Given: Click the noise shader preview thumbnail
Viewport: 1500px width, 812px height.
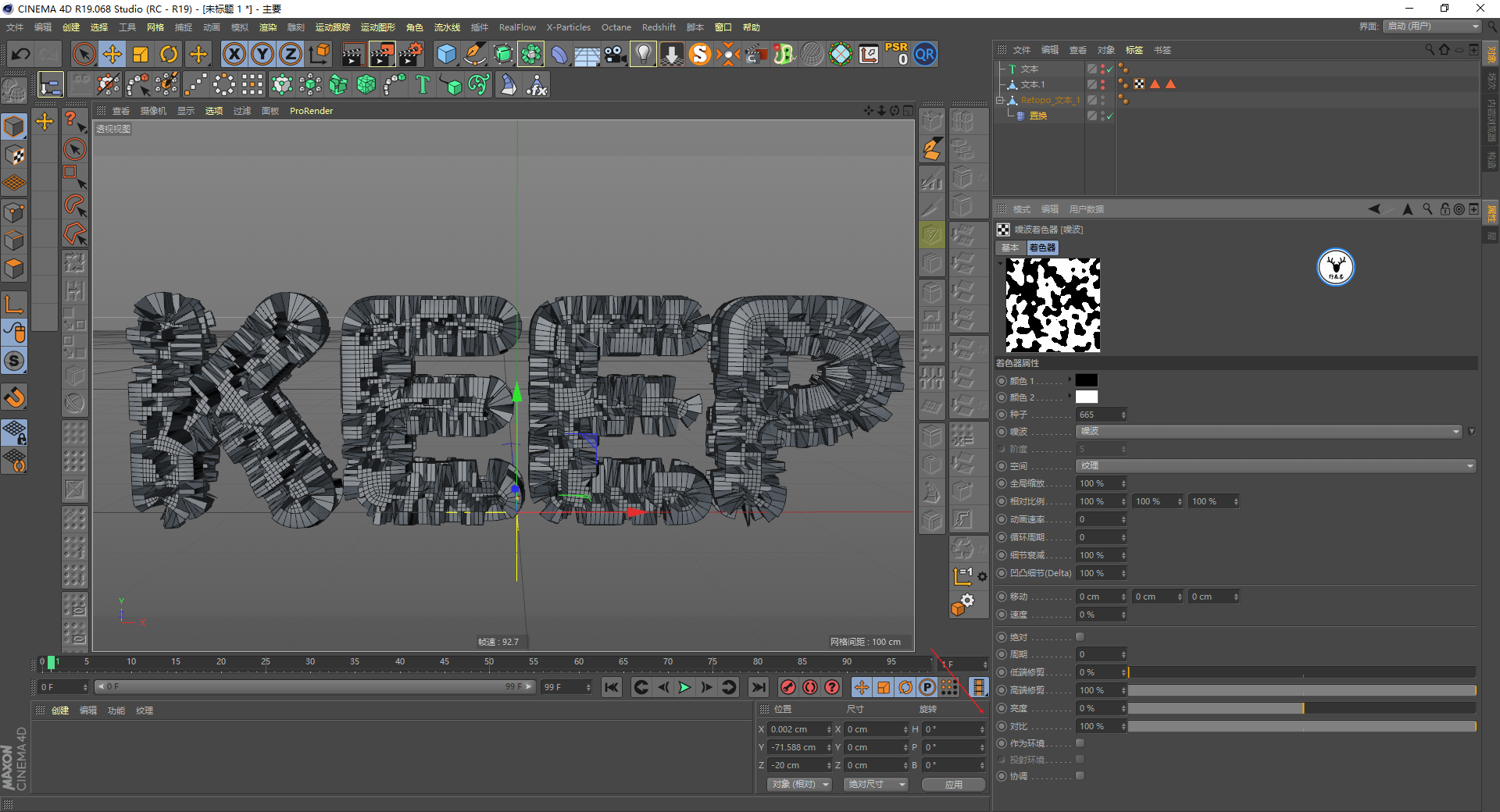Looking at the screenshot, I should (x=1052, y=305).
